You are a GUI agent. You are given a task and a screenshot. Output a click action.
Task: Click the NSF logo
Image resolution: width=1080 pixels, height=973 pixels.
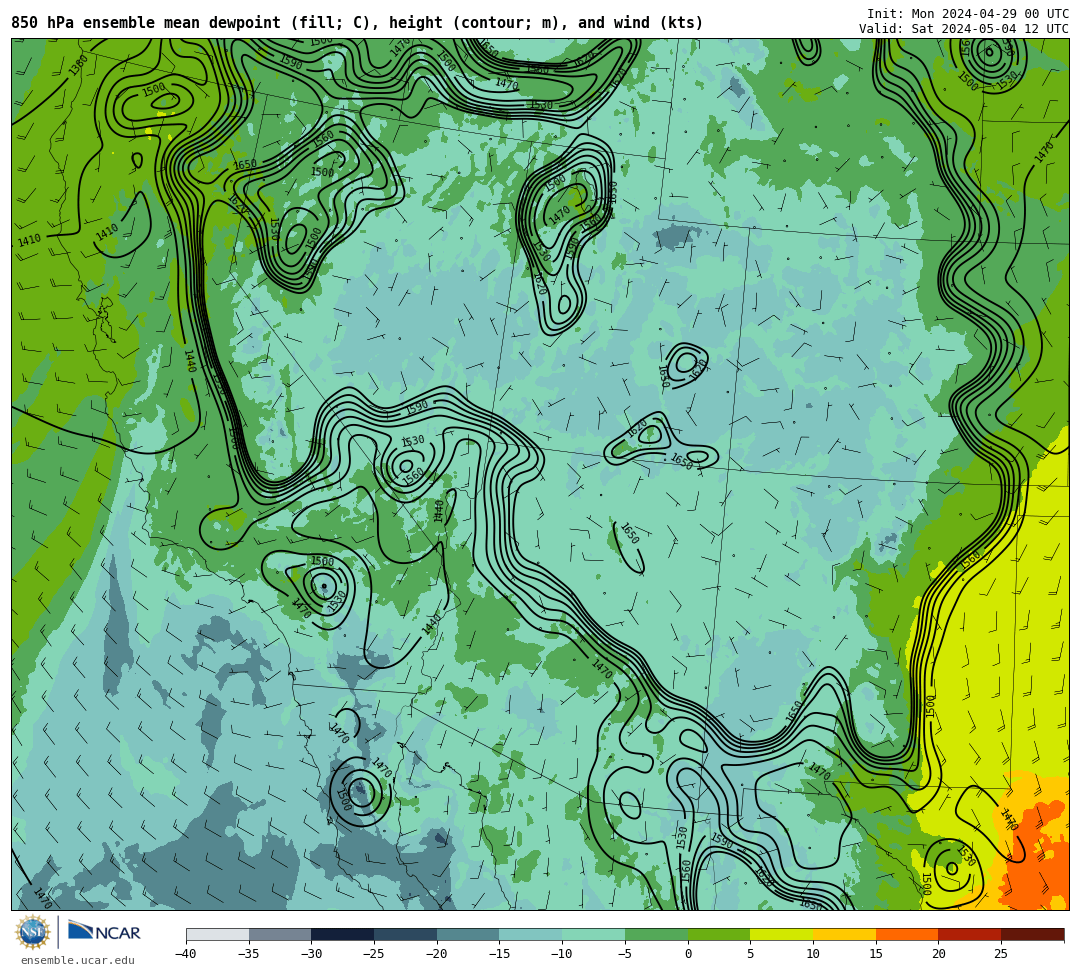click(x=32, y=932)
